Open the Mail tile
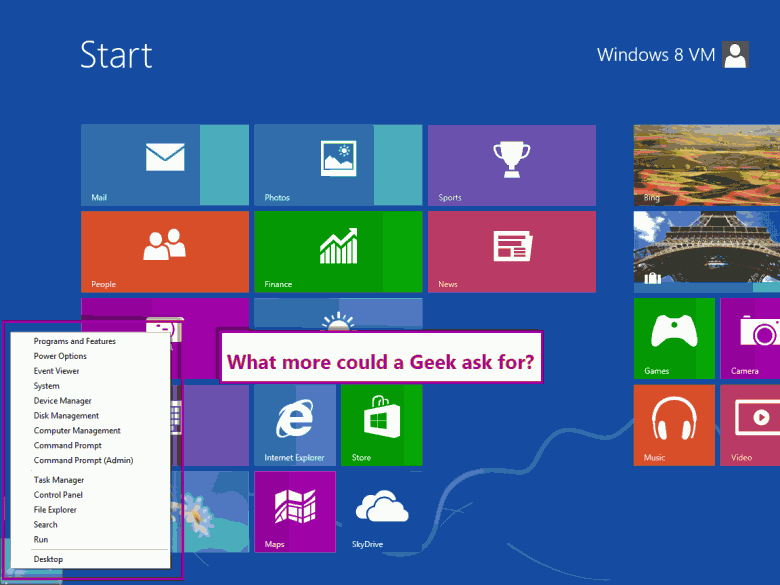This screenshot has width=780, height=585. [x=165, y=165]
